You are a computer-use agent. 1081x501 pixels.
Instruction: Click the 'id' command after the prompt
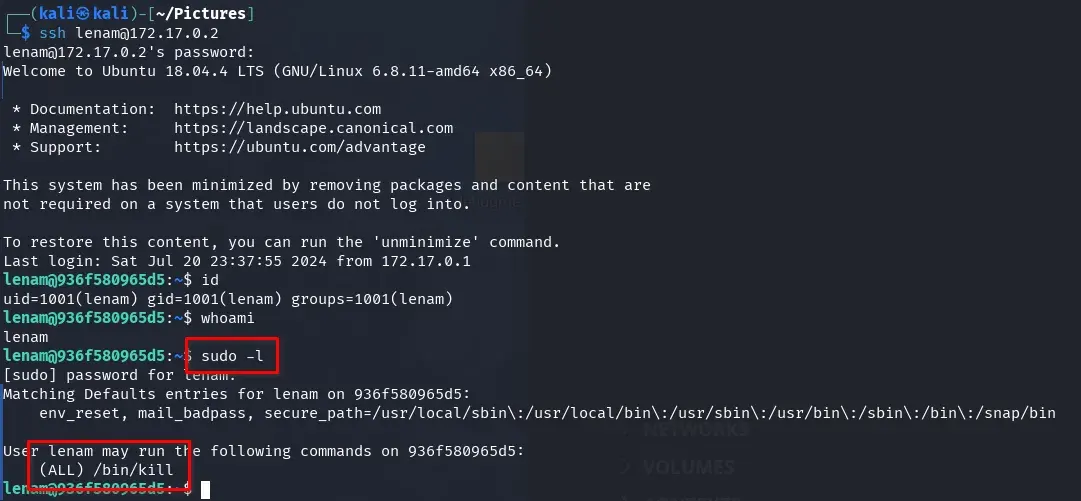click(210, 280)
